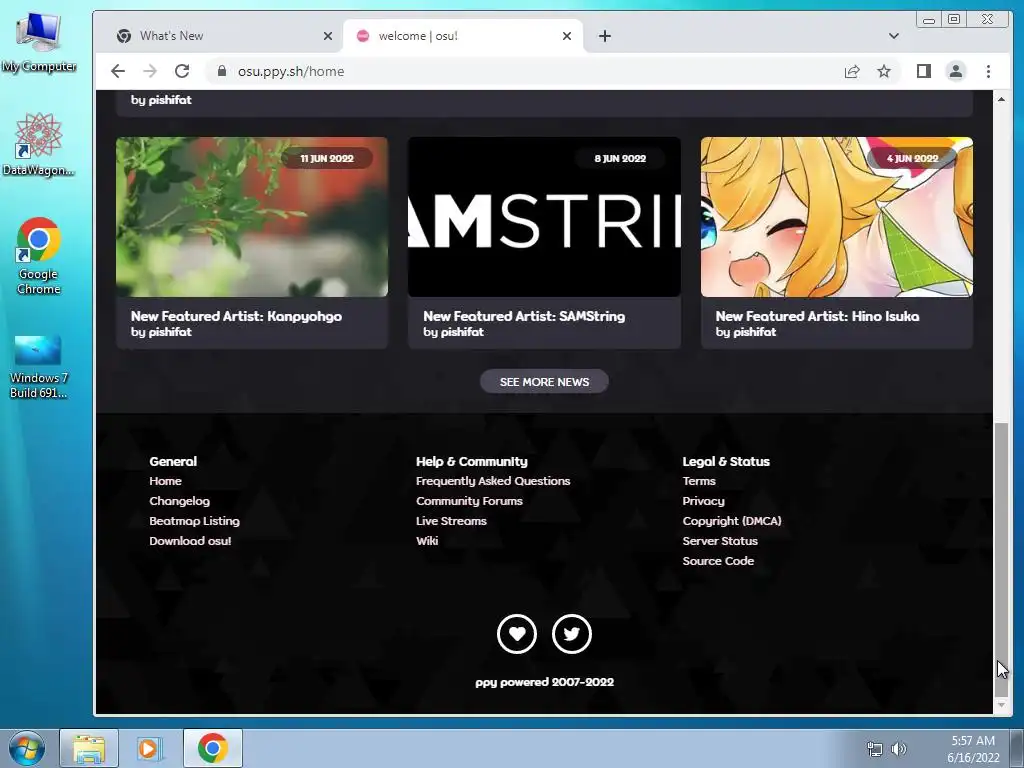1024x768 pixels.
Task: Click the browser forward arrow
Action: (150, 71)
